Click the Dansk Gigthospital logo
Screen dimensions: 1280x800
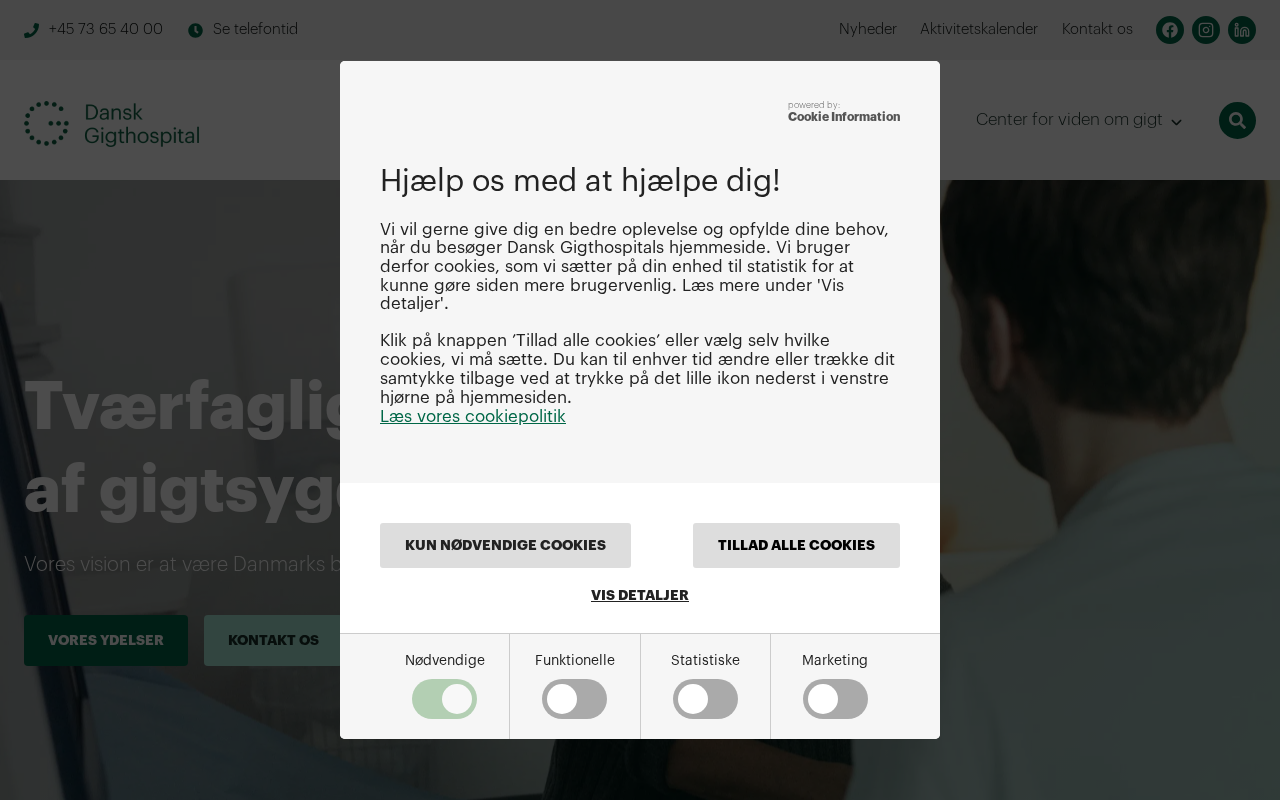coord(112,123)
